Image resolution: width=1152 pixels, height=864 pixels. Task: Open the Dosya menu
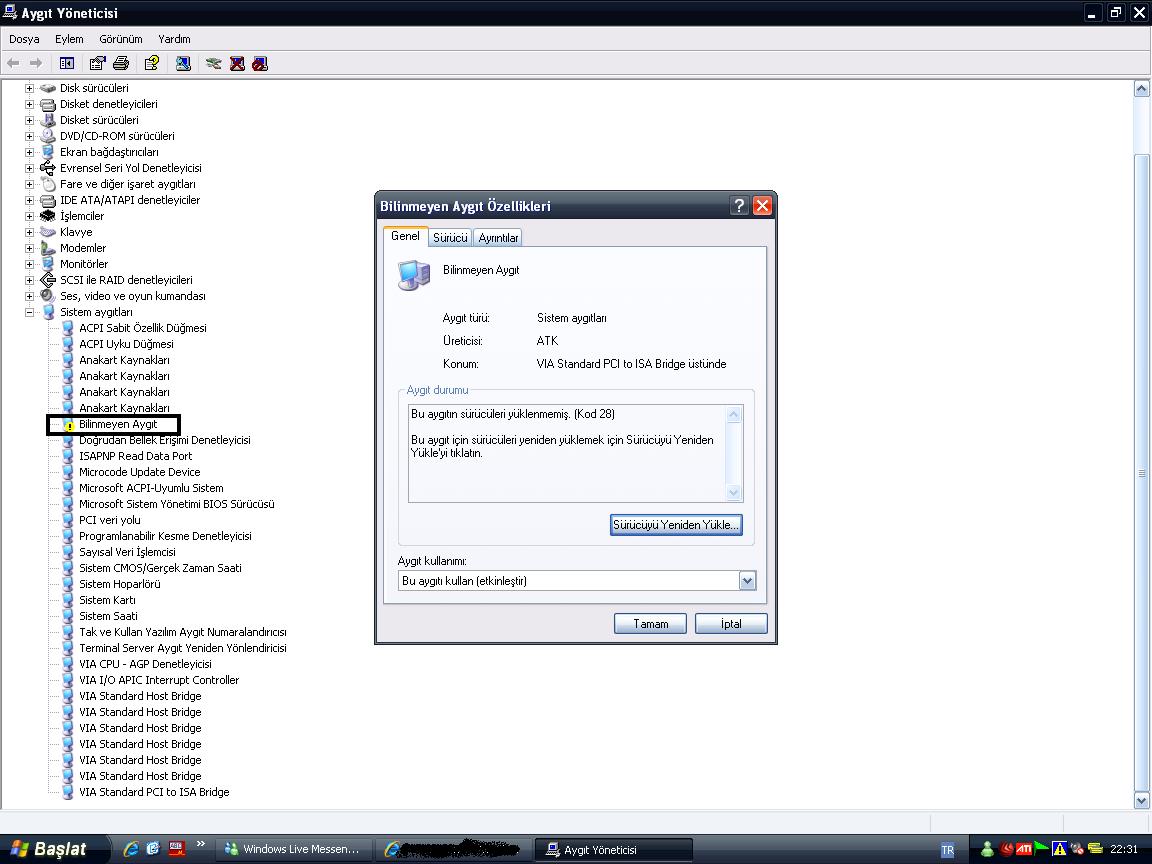click(24, 39)
